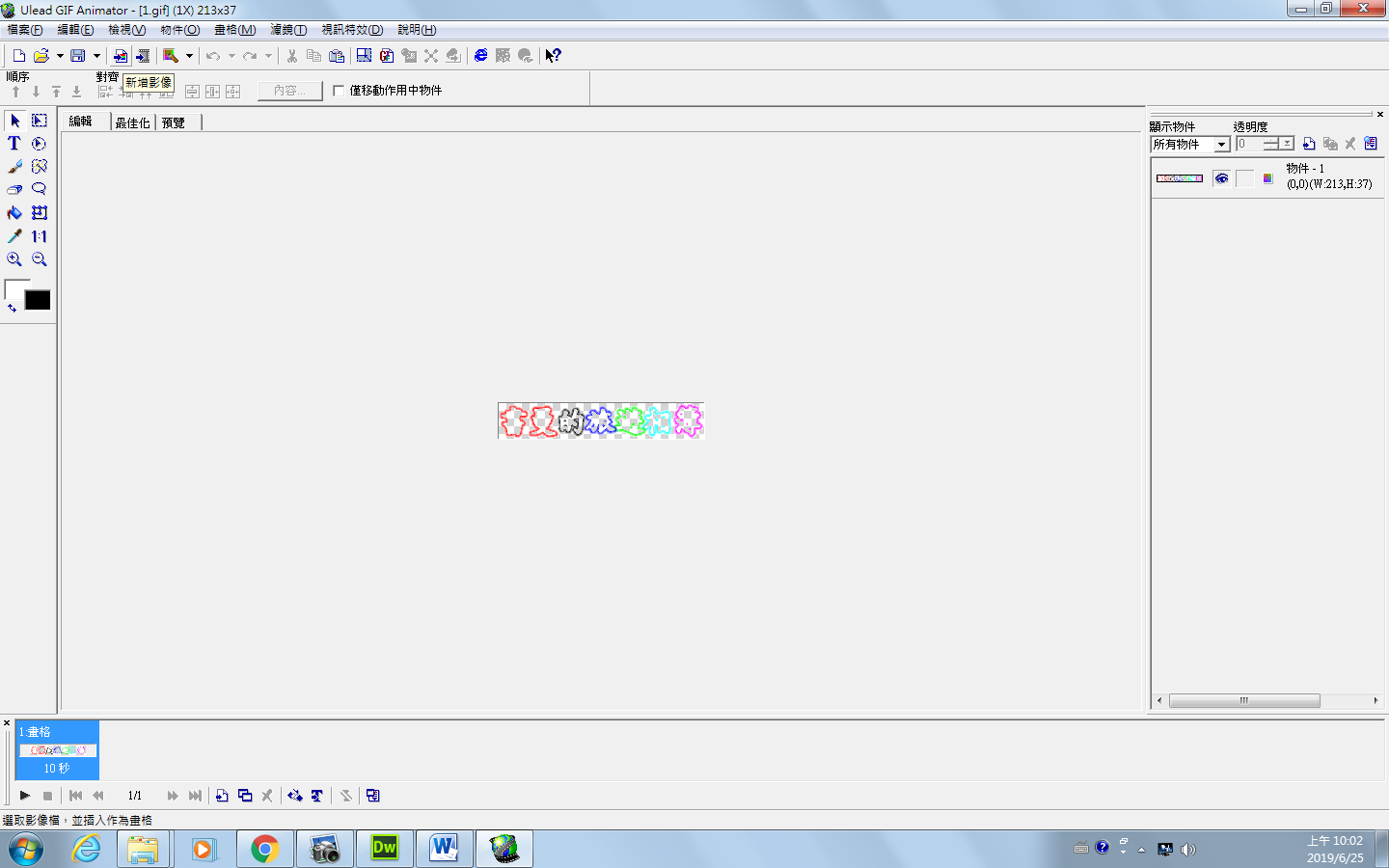Switch to the 最佳化 tab
The height and width of the screenshot is (868, 1389).
coord(132,122)
